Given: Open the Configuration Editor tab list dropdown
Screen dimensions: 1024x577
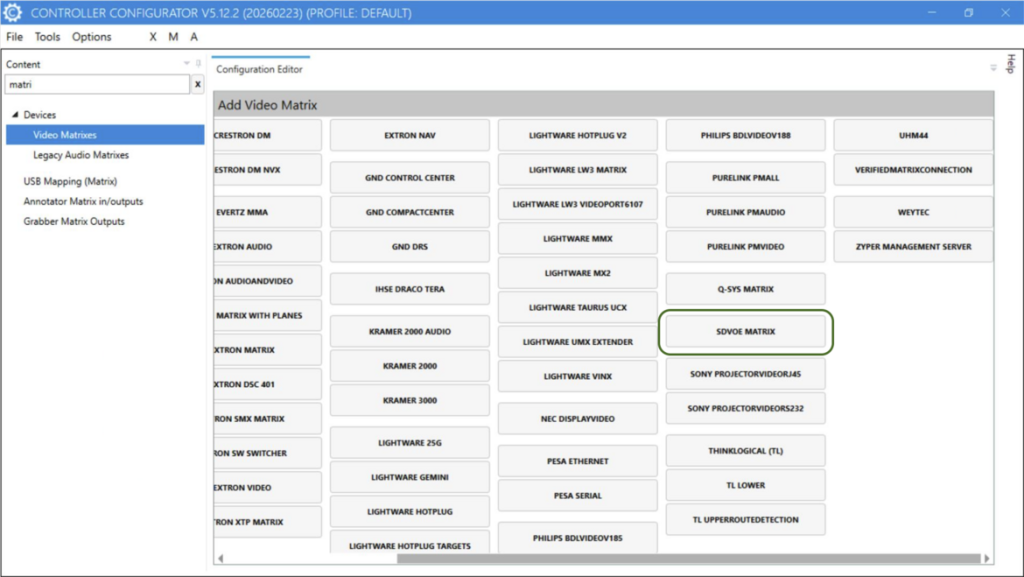Looking at the screenshot, I should coord(993,69).
